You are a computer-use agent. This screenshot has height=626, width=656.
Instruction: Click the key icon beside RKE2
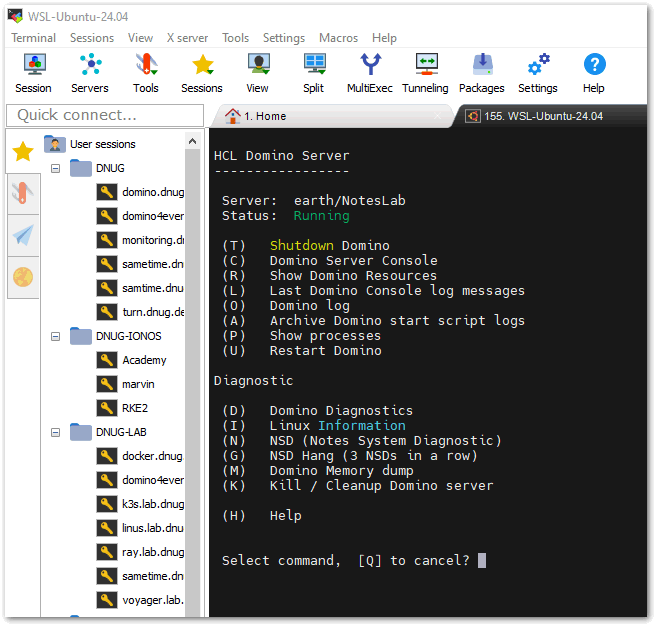point(107,408)
